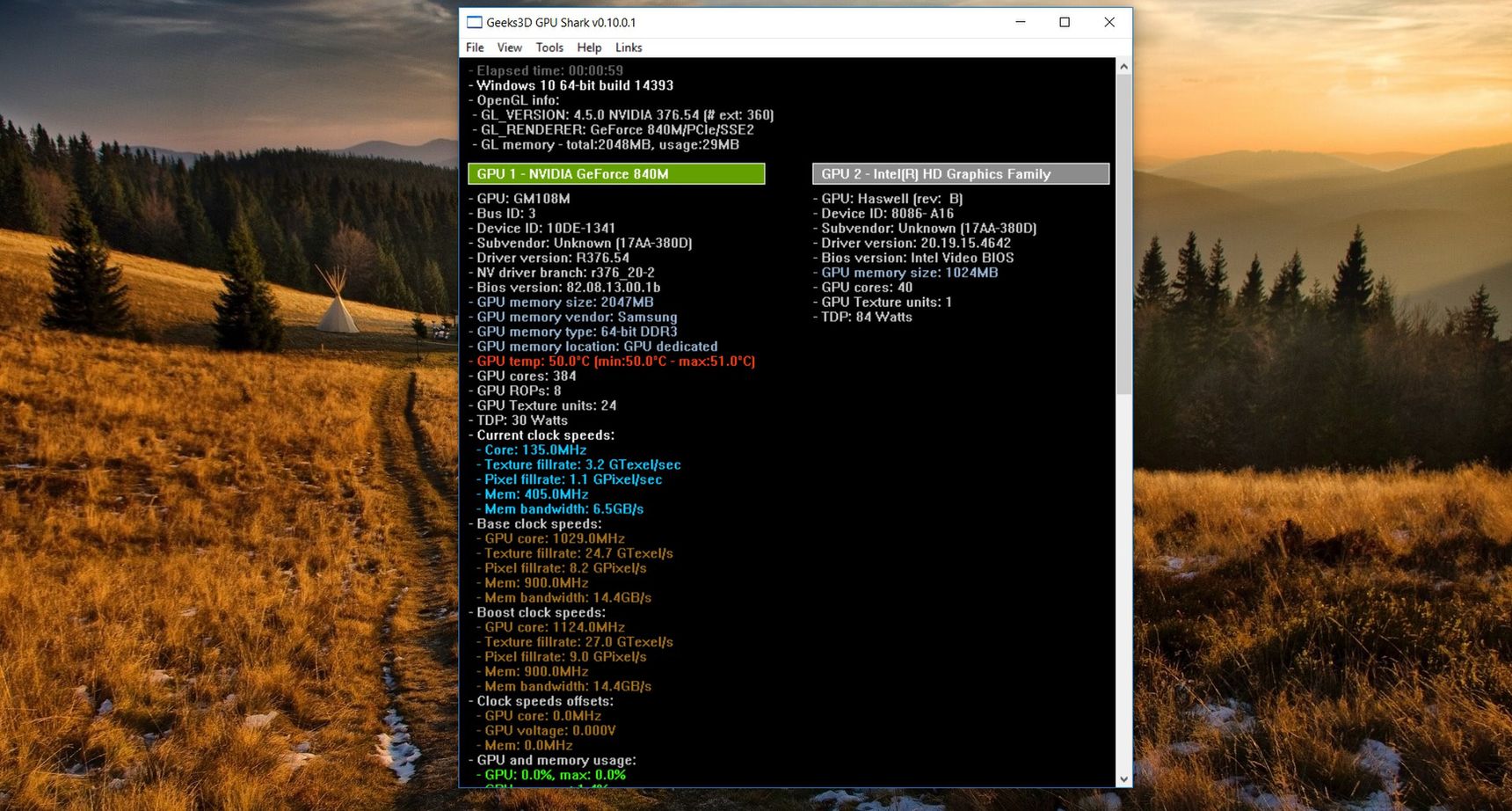Click the 'Texture fillrate: 3.2 GTexel/sec' line

578,464
